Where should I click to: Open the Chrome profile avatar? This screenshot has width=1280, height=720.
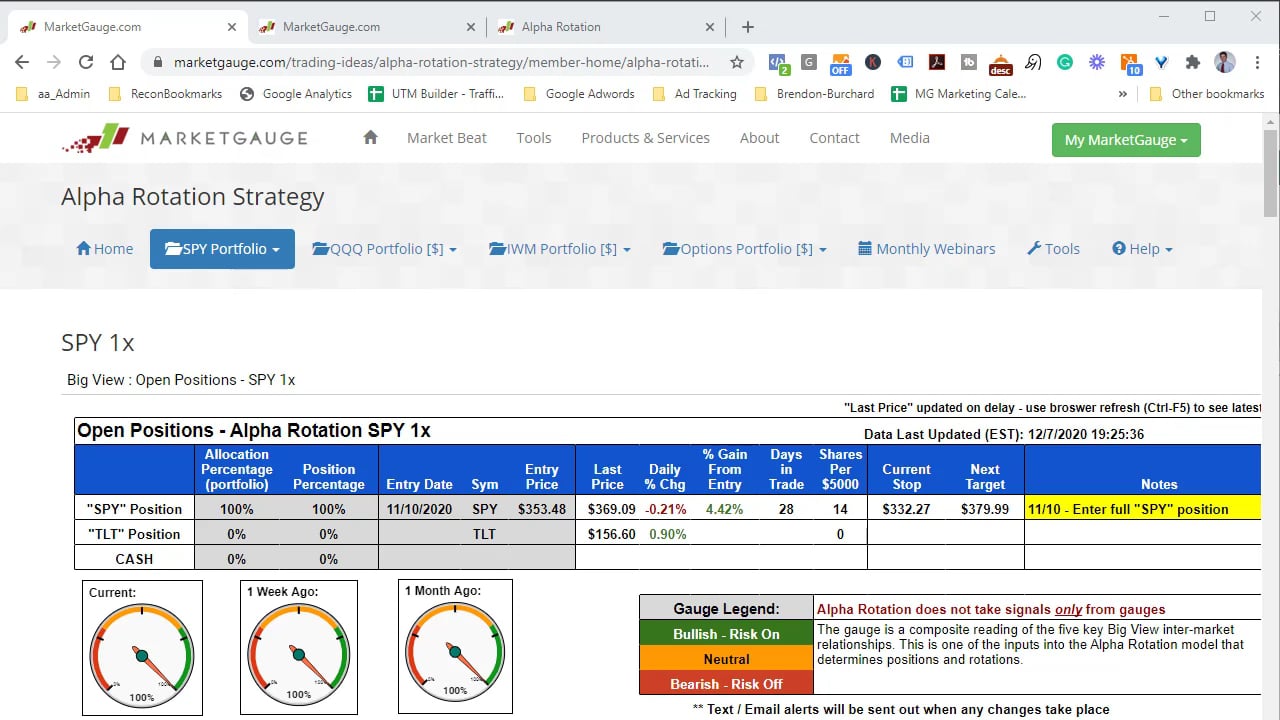[1225, 62]
